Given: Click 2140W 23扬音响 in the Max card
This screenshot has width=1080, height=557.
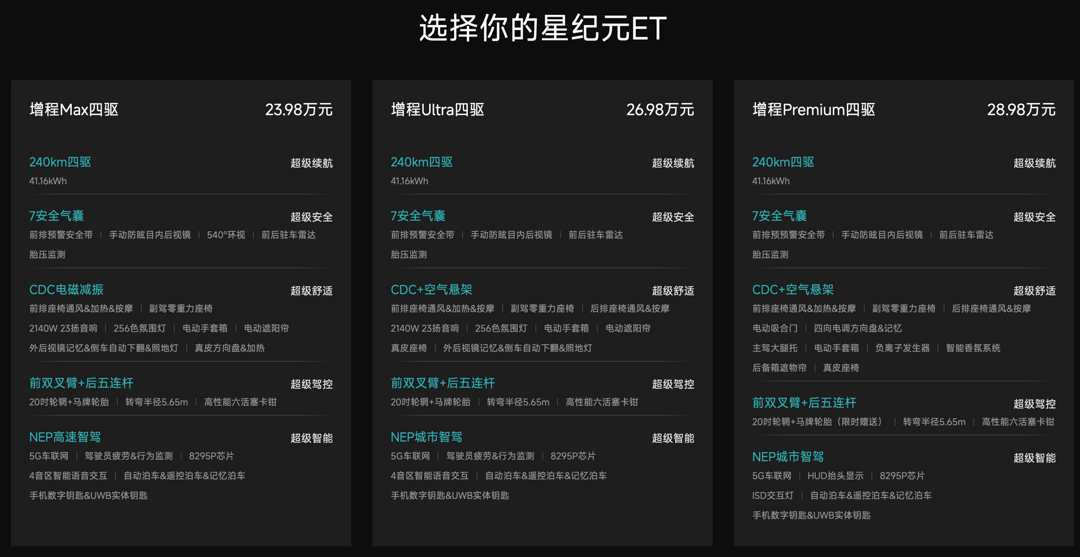Looking at the screenshot, I should click(x=63, y=328).
